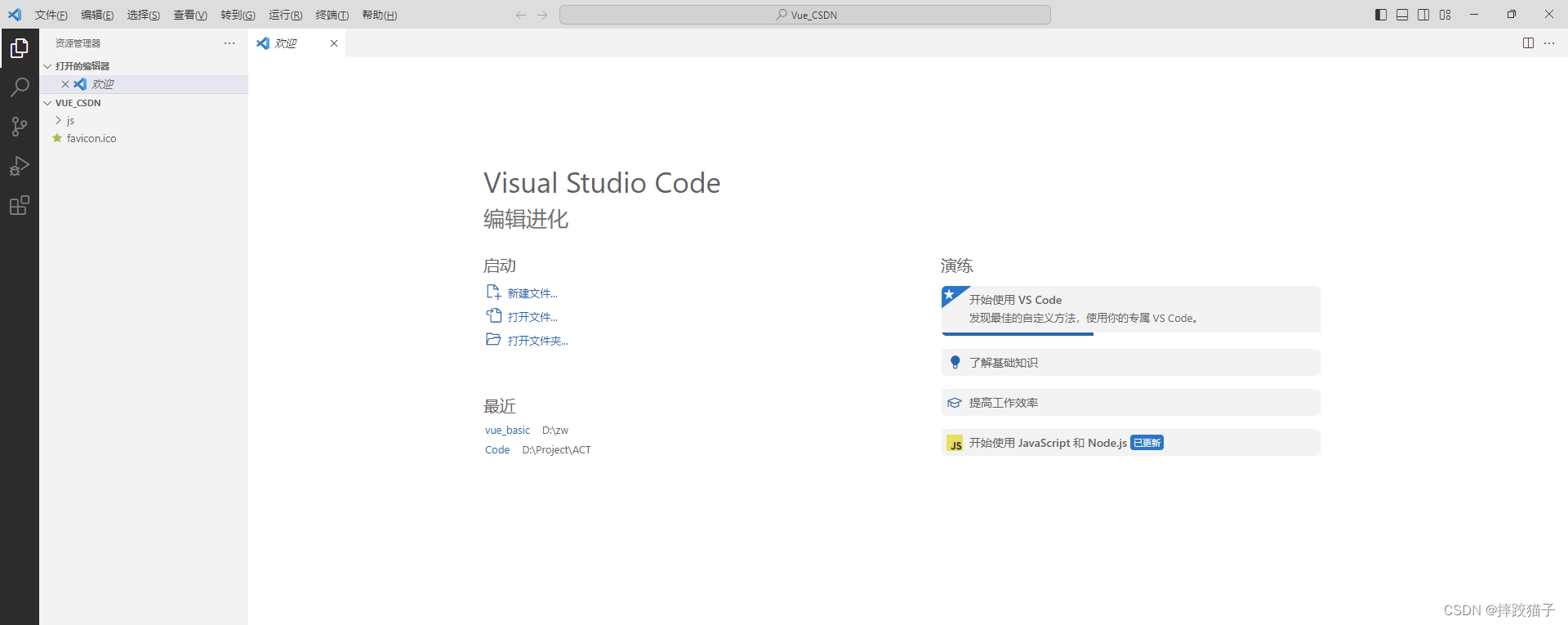
Task: Open the 了解基础知识 walkthrough
Action: tap(1130, 363)
